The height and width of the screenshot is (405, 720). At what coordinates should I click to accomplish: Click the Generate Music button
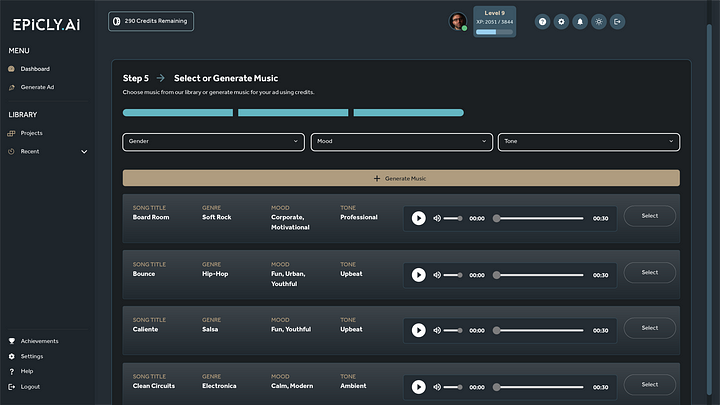401,178
